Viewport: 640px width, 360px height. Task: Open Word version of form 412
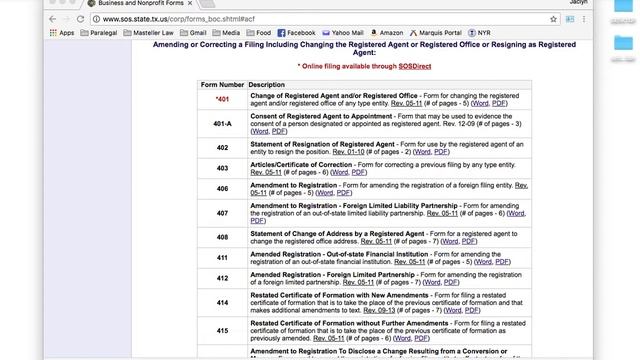[432, 282]
